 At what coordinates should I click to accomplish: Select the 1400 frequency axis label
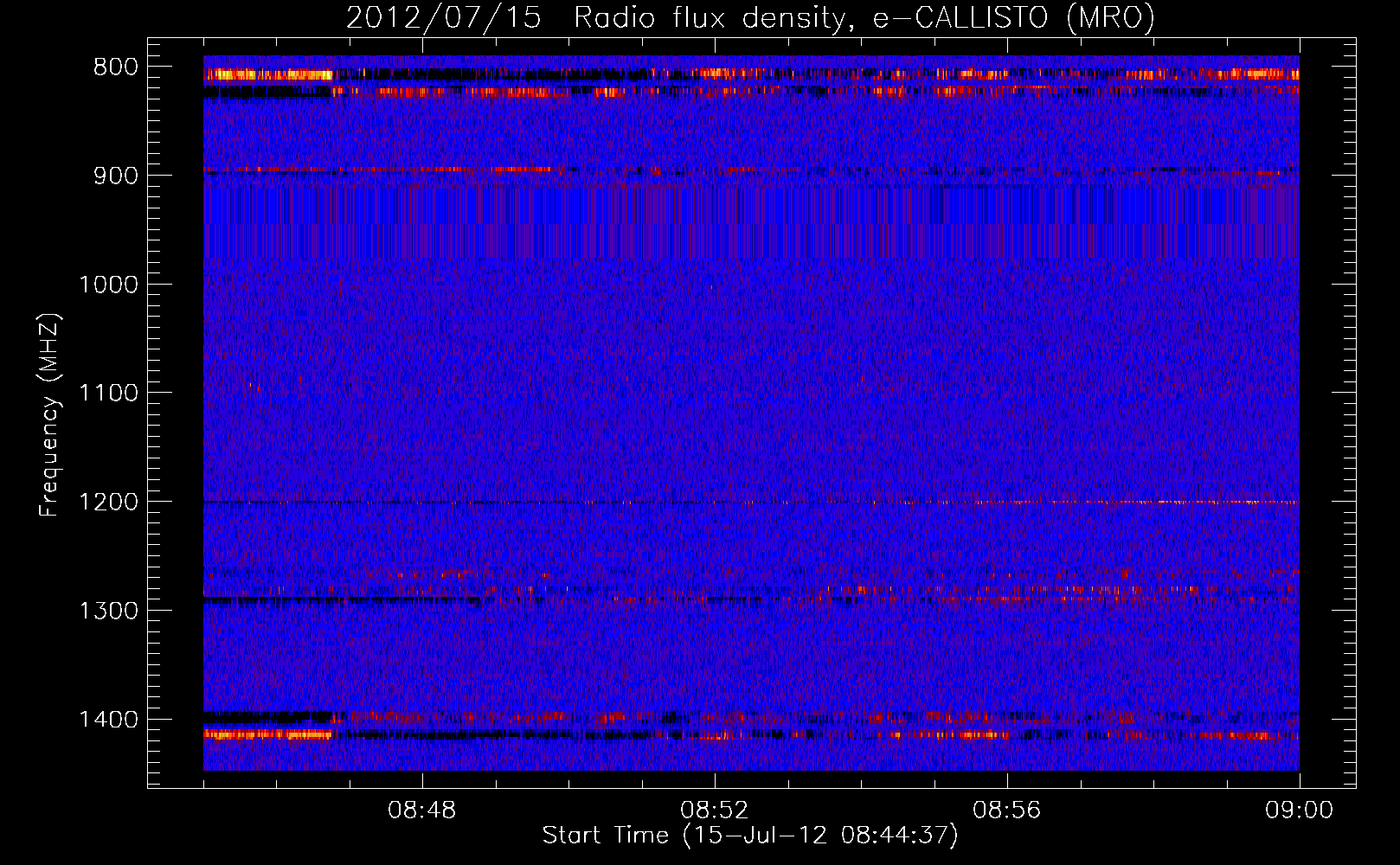click(109, 720)
